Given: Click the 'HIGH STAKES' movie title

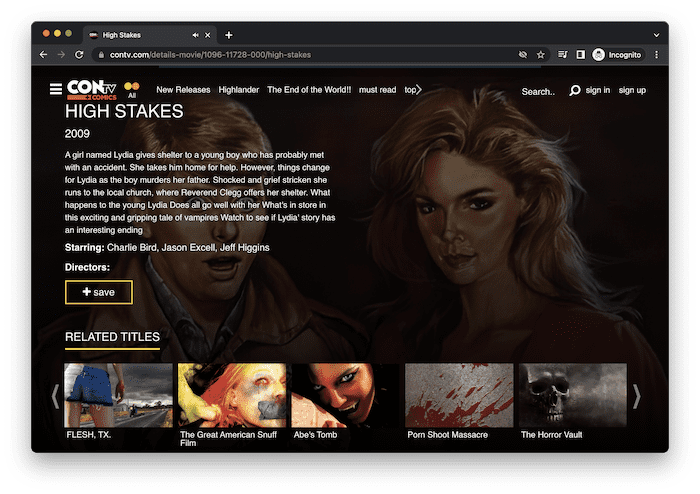Looking at the screenshot, I should 124,111.
